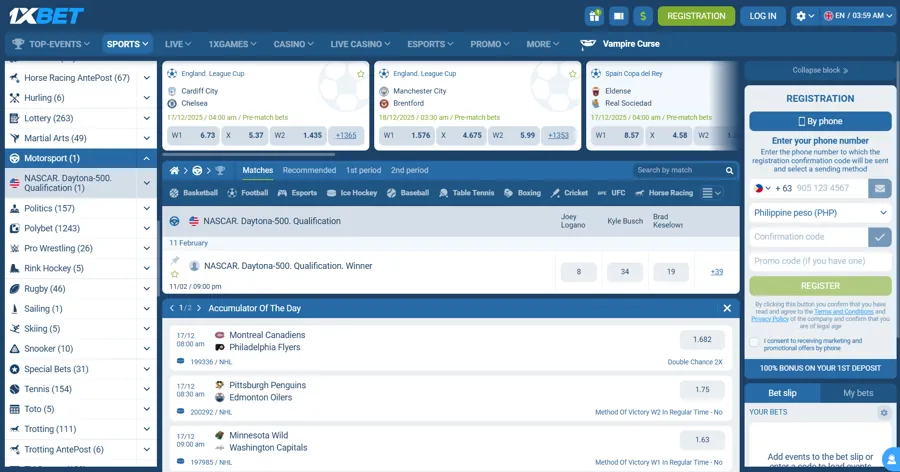Open the EN language and time dropdown
The width and height of the screenshot is (900, 472).
coord(853,16)
